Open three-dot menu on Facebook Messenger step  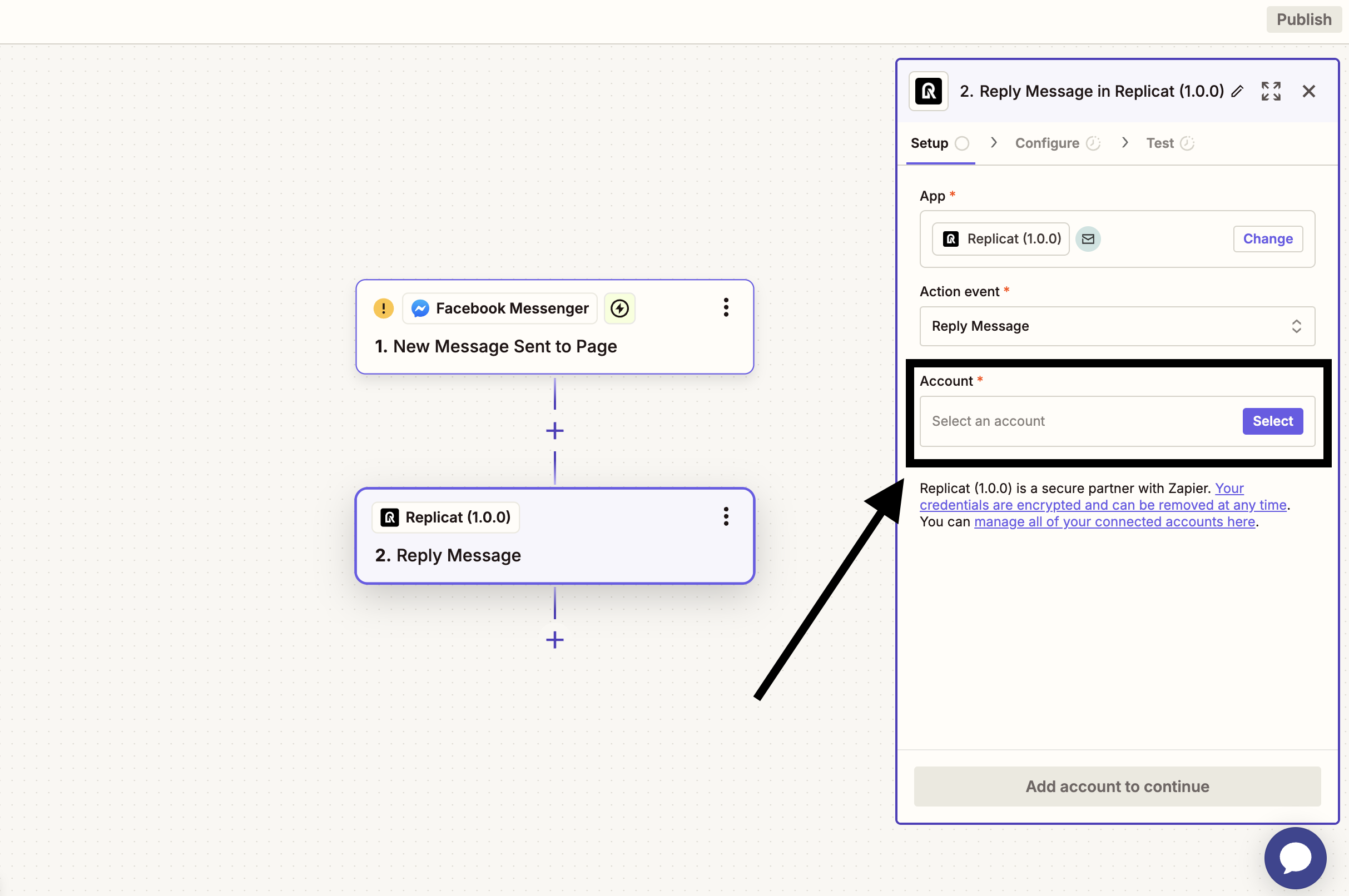726,307
